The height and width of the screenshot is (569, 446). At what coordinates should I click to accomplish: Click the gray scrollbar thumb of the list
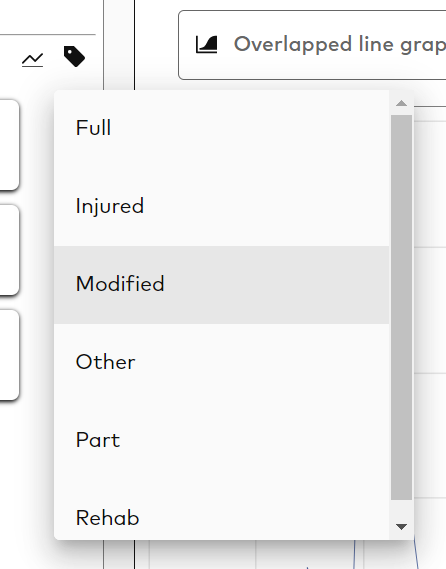click(x=401, y=307)
